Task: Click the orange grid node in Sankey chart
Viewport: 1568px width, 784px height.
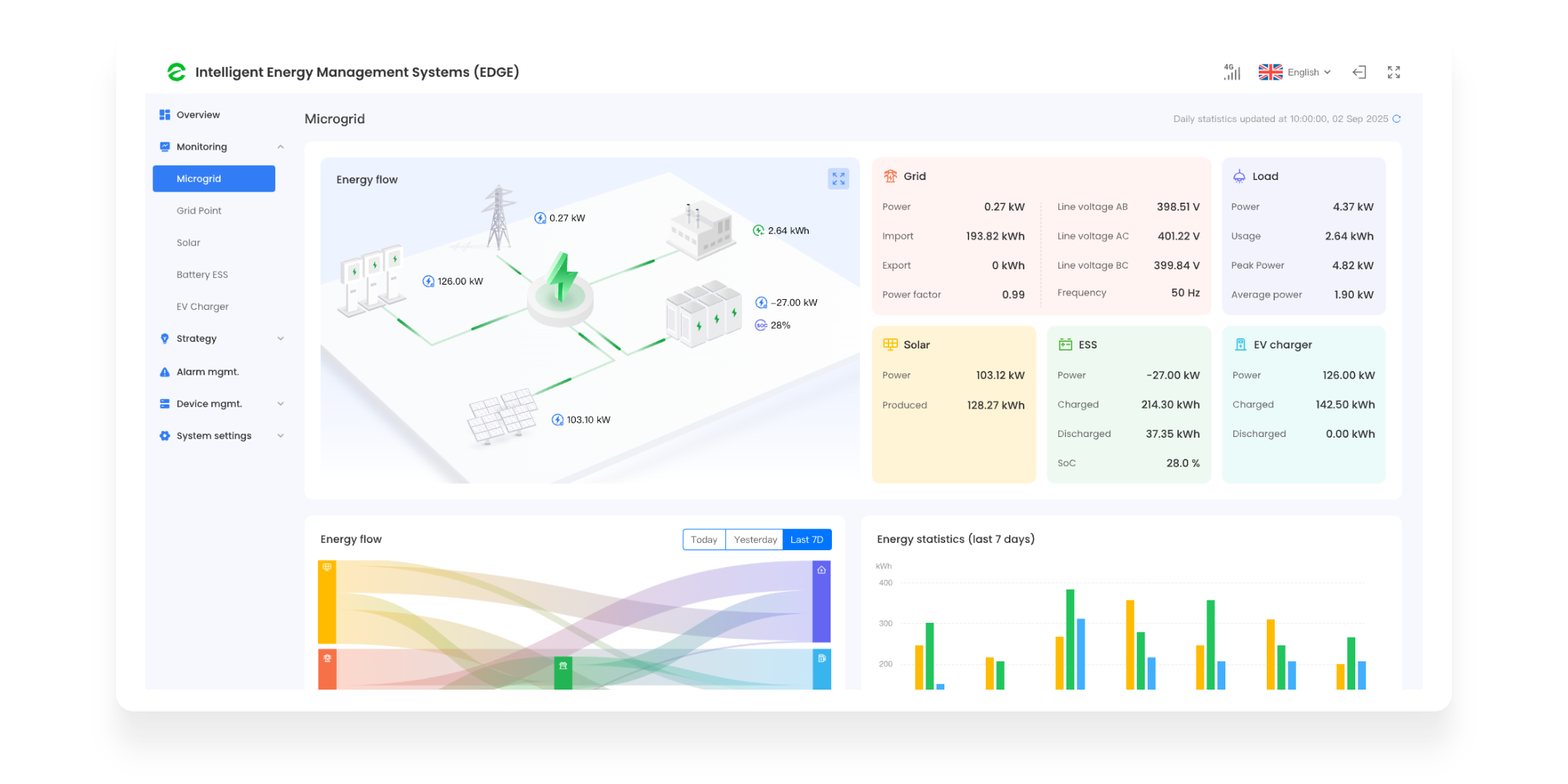Action: click(x=327, y=669)
